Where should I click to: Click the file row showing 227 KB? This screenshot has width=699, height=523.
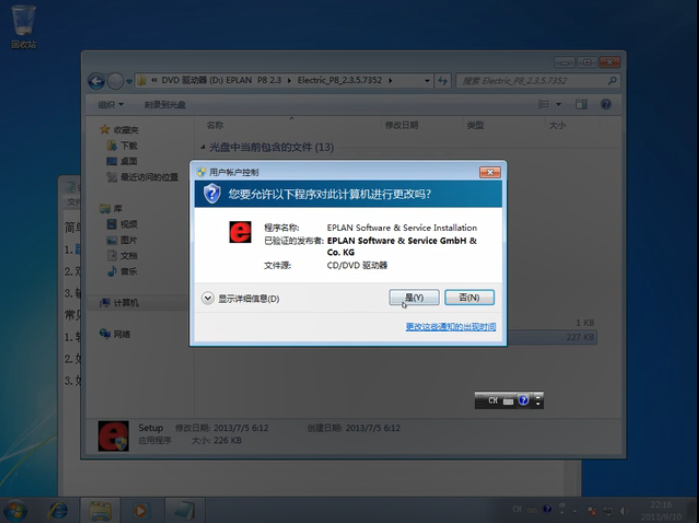pos(552,337)
